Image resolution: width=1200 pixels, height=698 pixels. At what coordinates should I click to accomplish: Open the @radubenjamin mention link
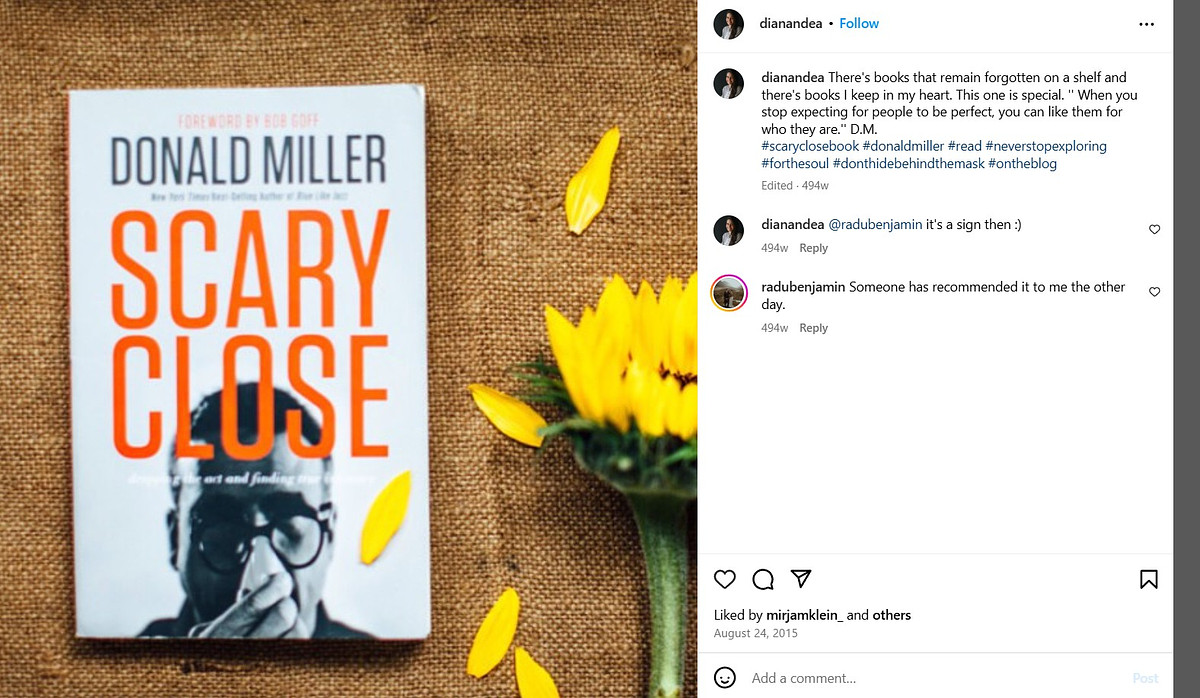click(x=877, y=225)
